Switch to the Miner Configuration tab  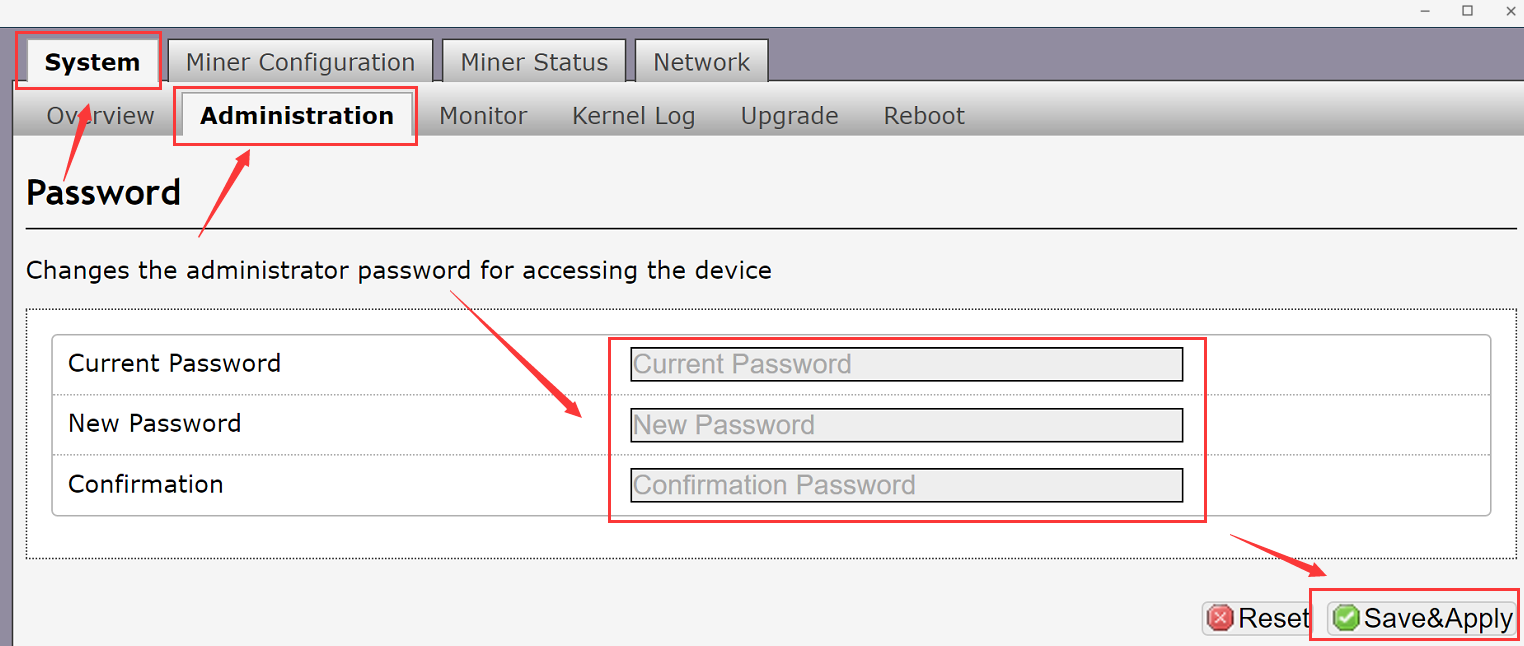pyautogui.click(x=300, y=61)
